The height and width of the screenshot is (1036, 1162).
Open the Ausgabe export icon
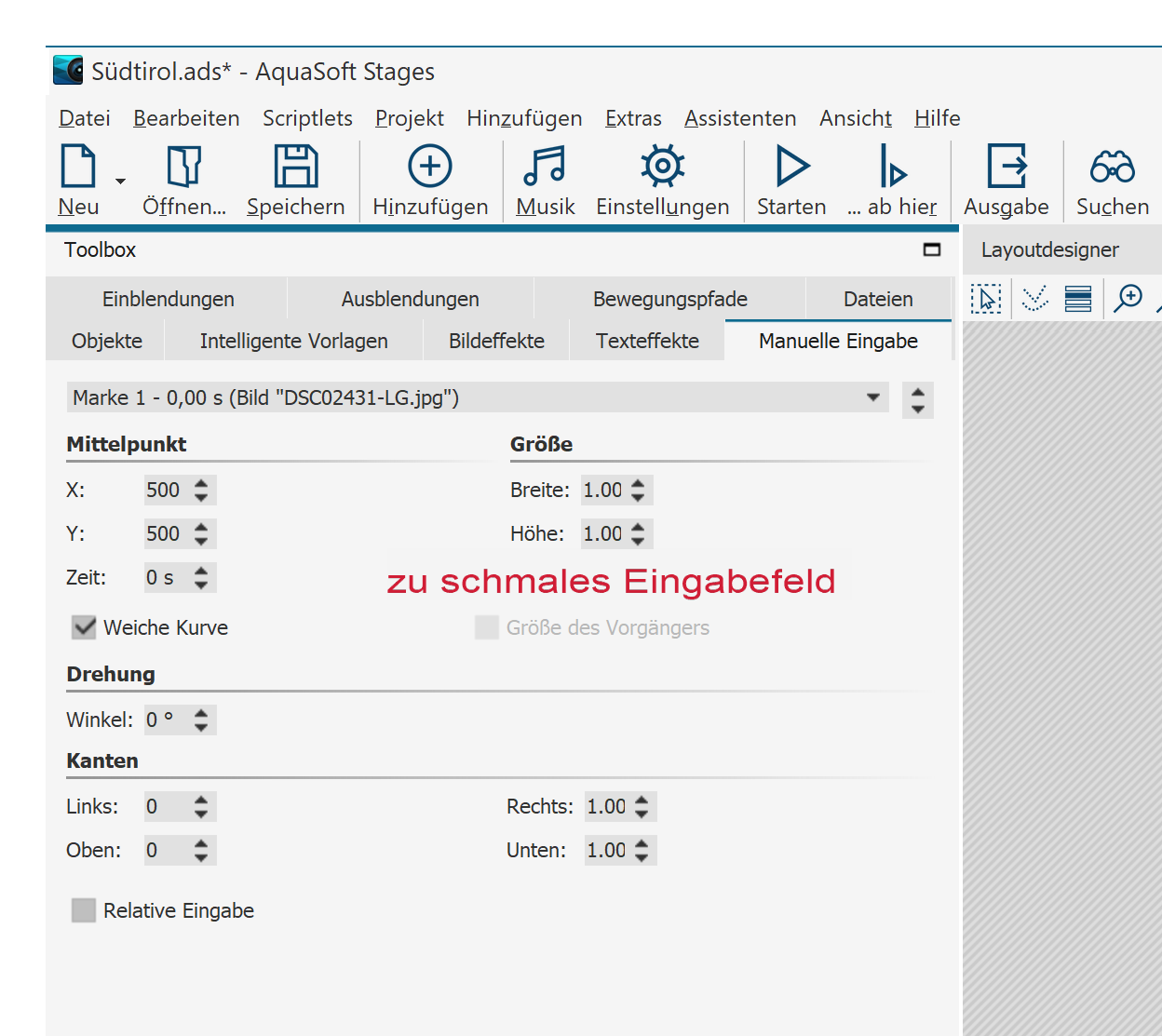click(1007, 167)
